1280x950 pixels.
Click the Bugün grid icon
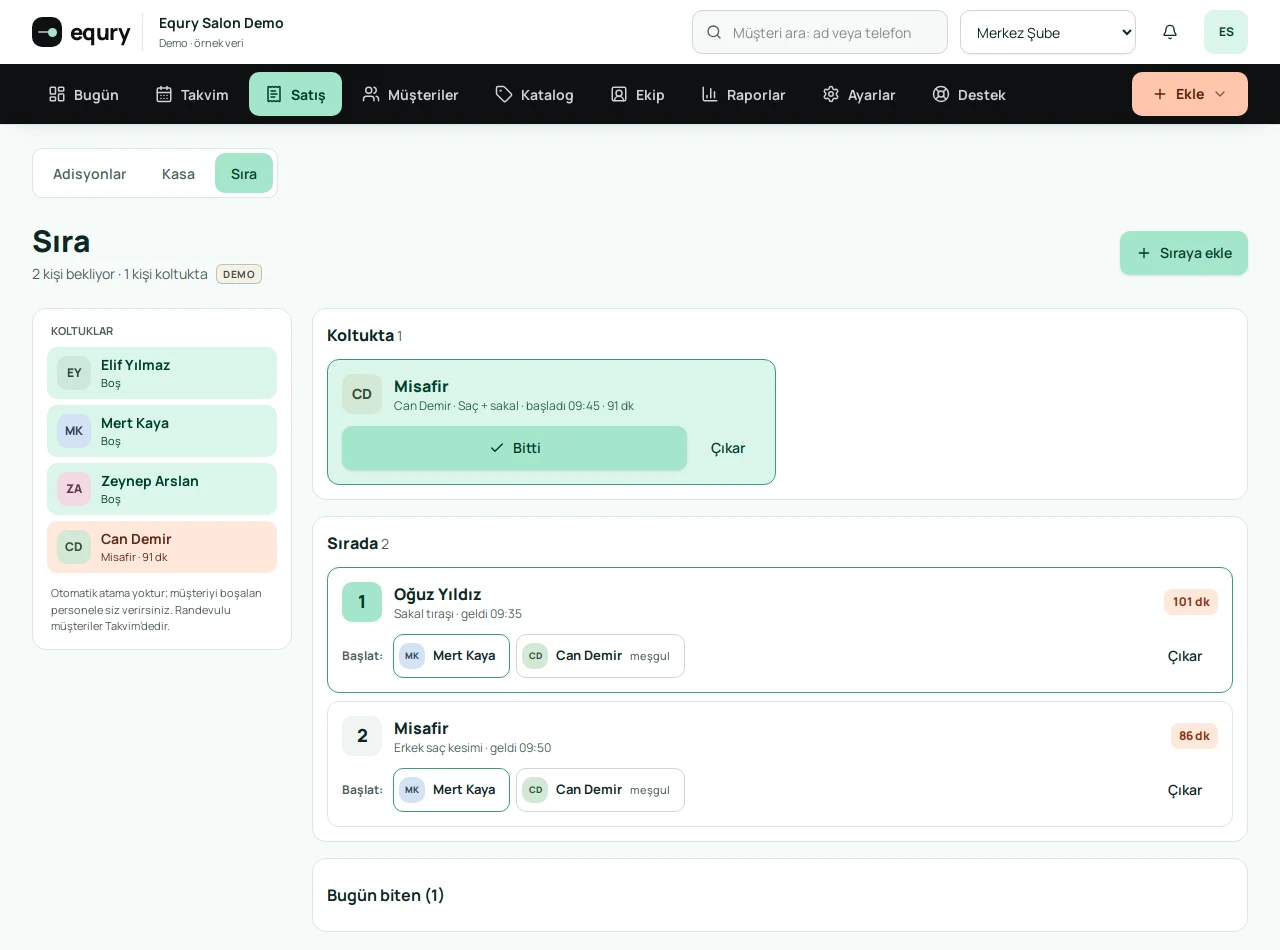57,94
